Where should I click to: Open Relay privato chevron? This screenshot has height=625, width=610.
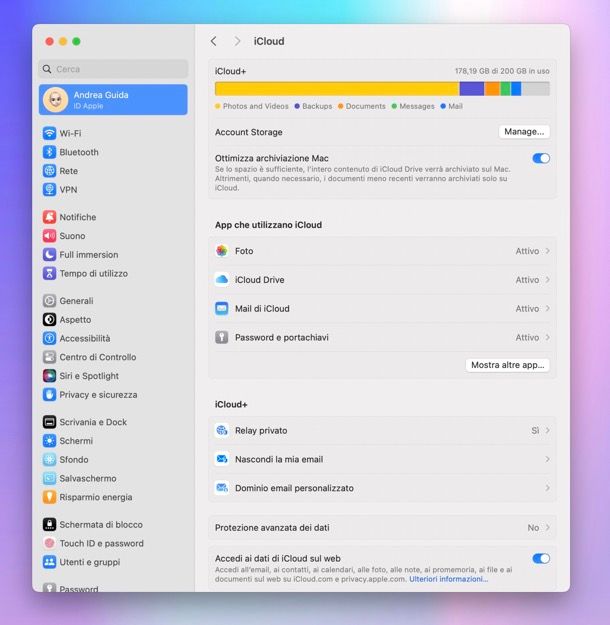click(548, 430)
